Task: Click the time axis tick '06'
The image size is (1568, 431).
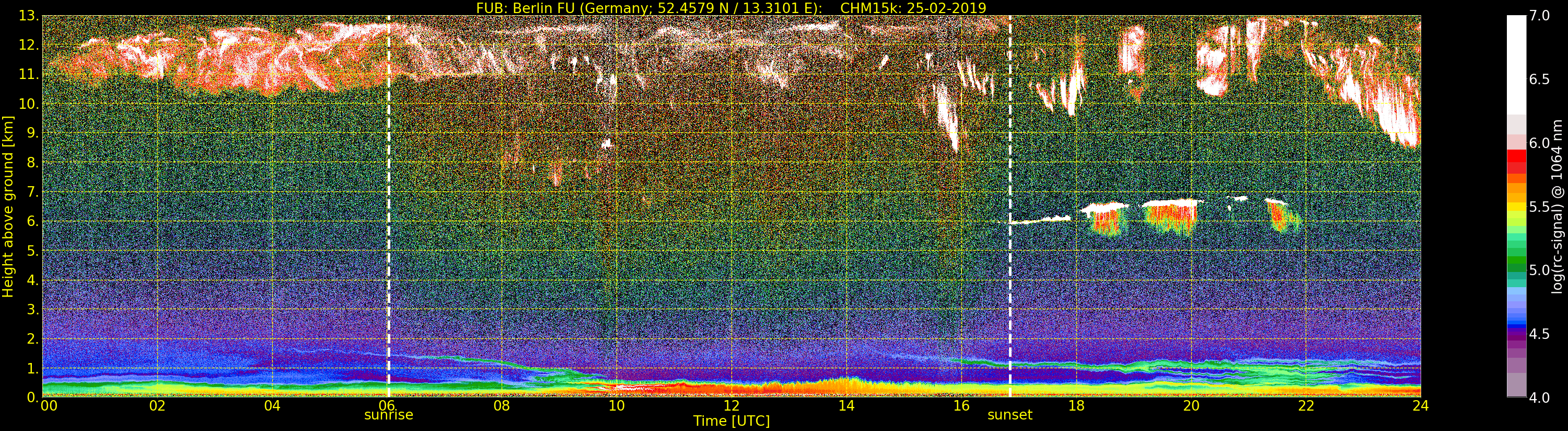Action: tap(387, 406)
